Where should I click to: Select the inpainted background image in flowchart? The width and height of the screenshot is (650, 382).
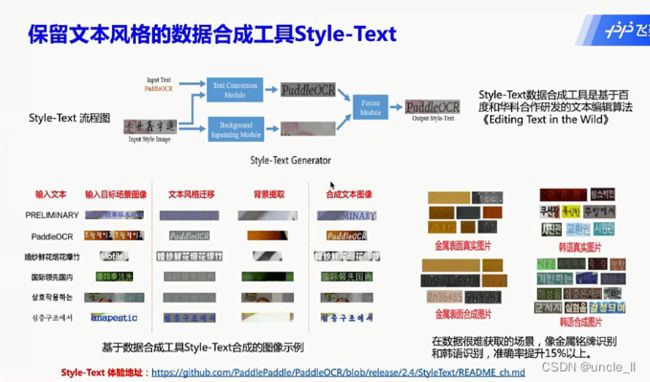(308, 128)
